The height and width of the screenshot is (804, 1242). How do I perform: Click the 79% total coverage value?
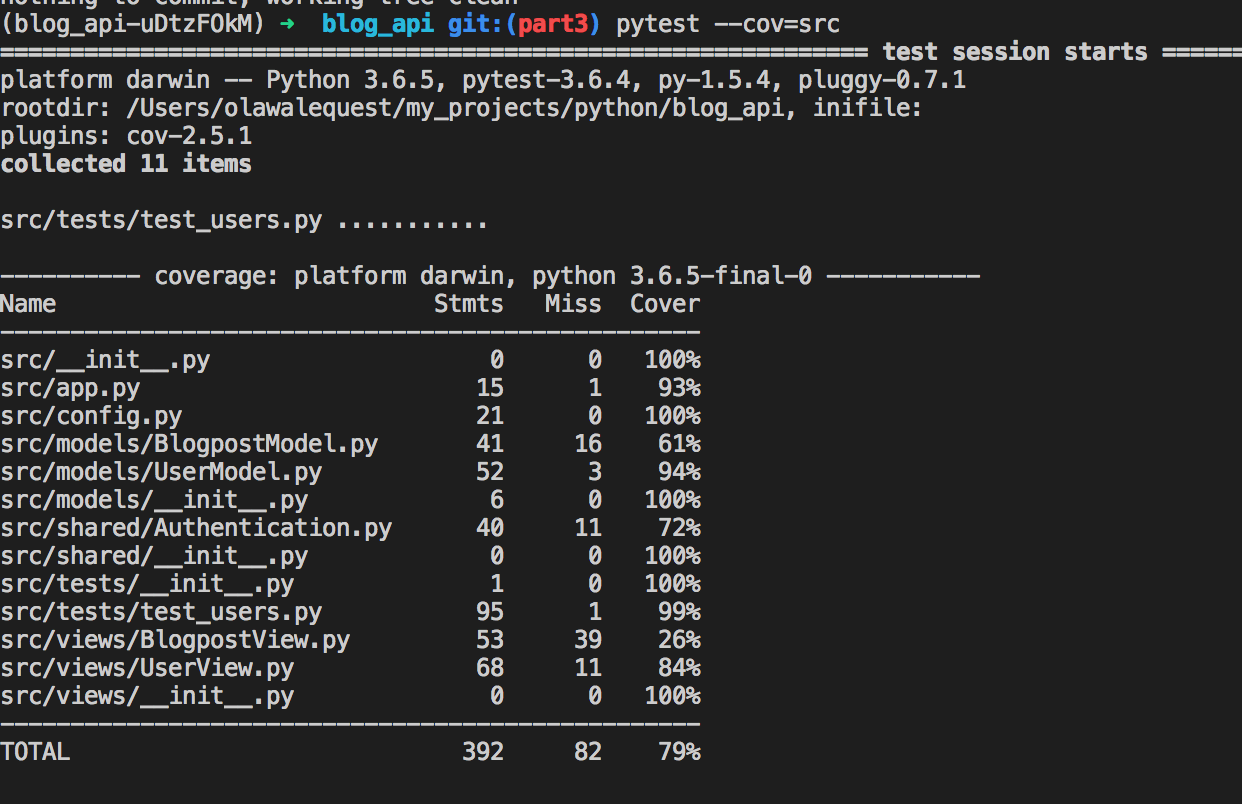pyautogui.click(x=679, y=752)
